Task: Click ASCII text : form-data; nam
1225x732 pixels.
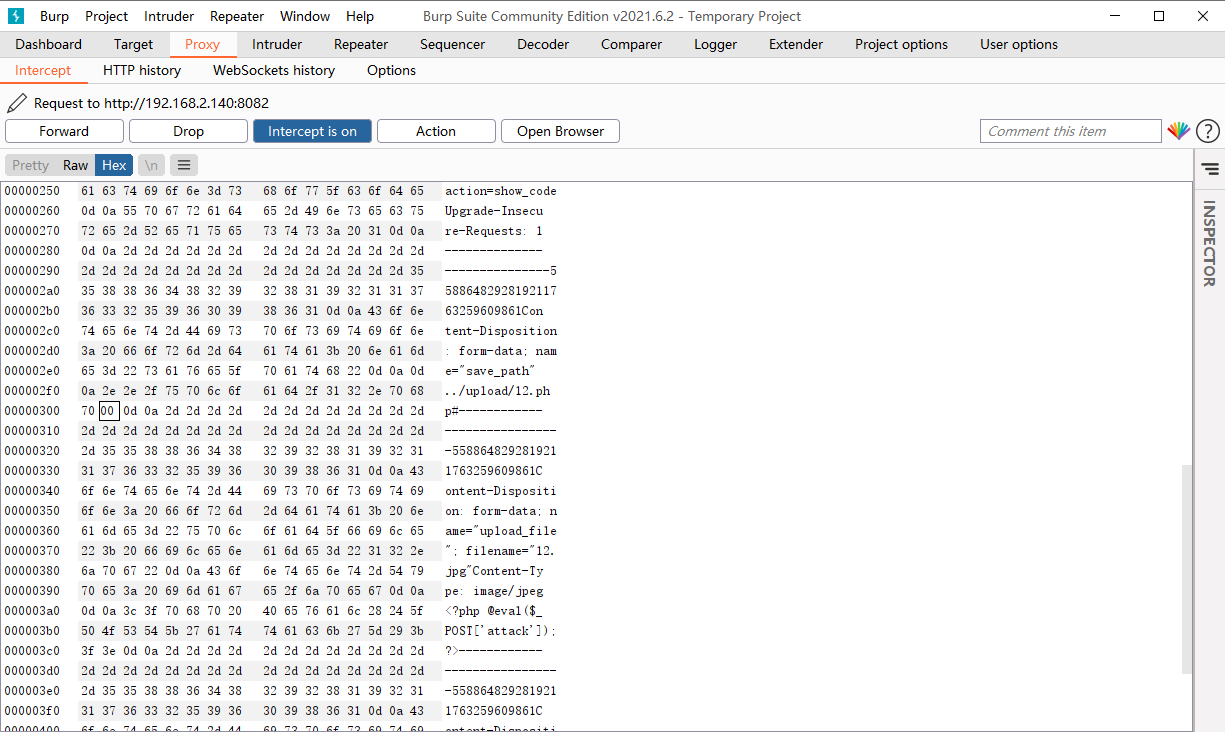Action: [501, 350]
